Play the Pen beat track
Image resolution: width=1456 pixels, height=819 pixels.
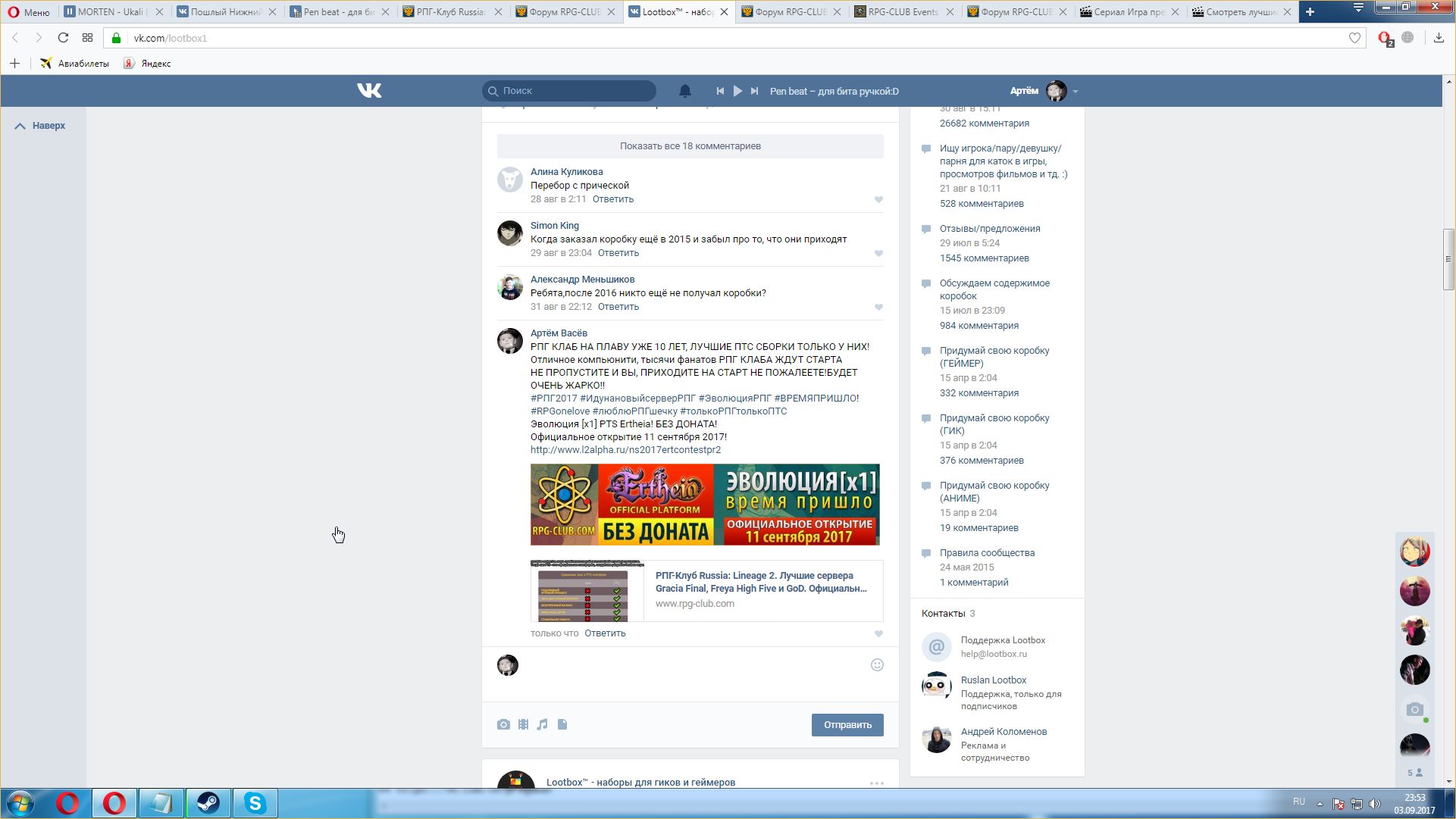click(x=737, y=91)
